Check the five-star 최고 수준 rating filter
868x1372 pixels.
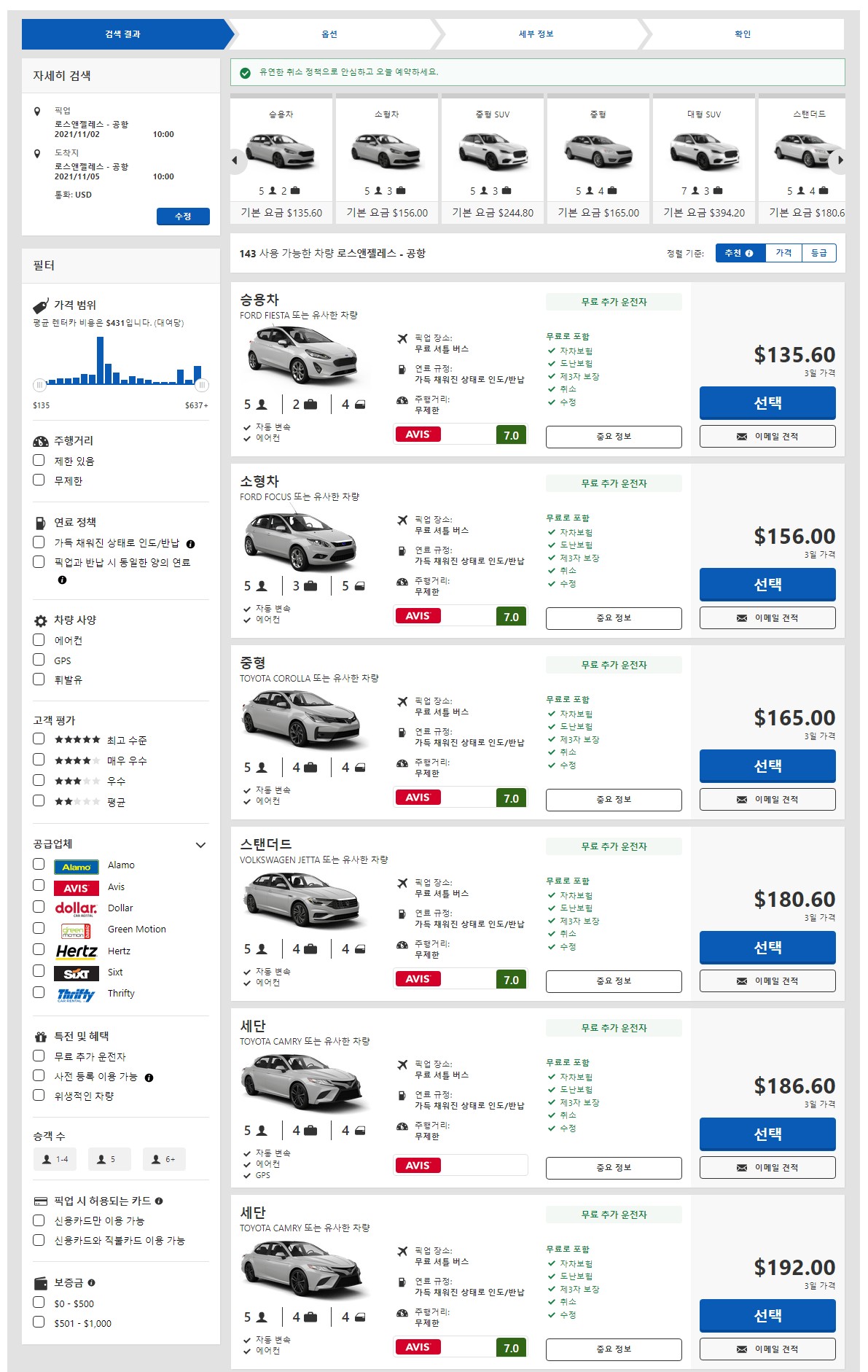39,739
